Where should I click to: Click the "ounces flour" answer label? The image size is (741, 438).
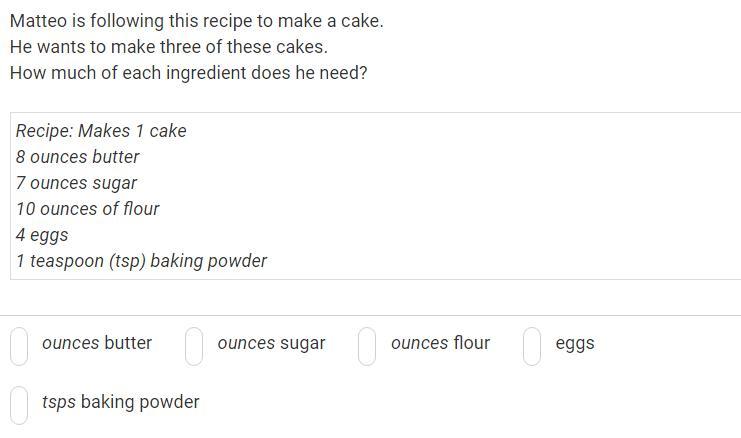440,343
